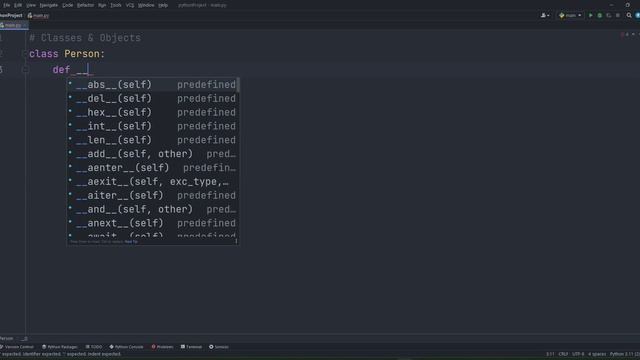Screen dimensions: 640x360
Task: Open the Tools menu
Action: [x=116, y=5]
